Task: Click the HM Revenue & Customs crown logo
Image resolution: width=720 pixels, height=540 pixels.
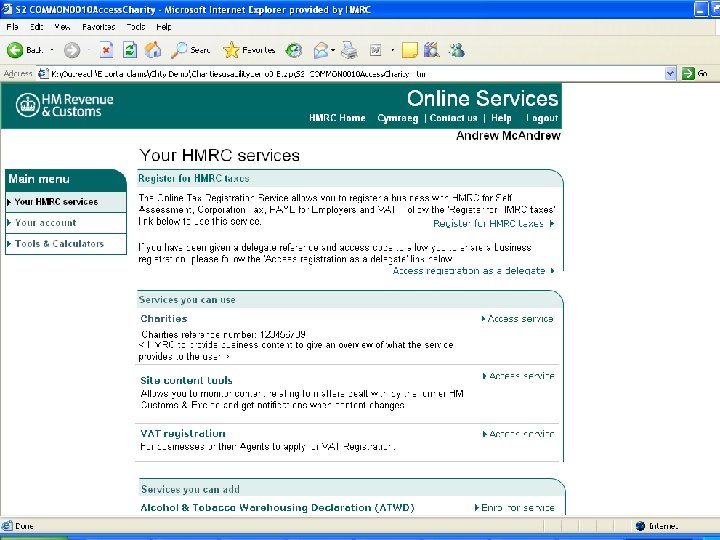Action: coord(28,105)
